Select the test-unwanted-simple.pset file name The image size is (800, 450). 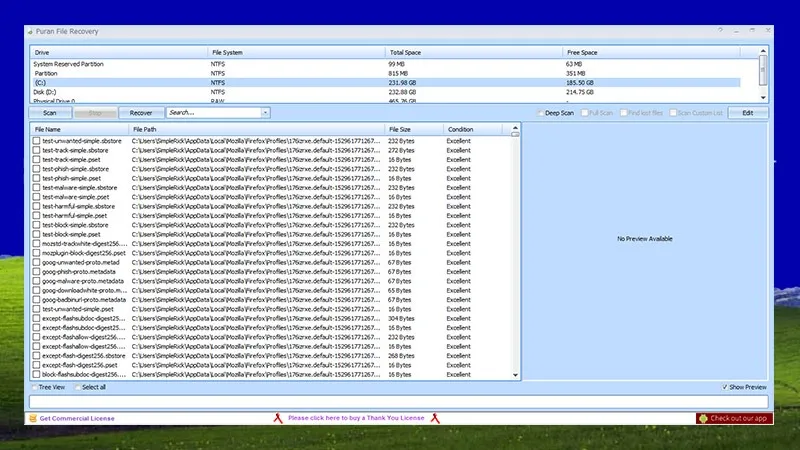(x=78, y=309)
